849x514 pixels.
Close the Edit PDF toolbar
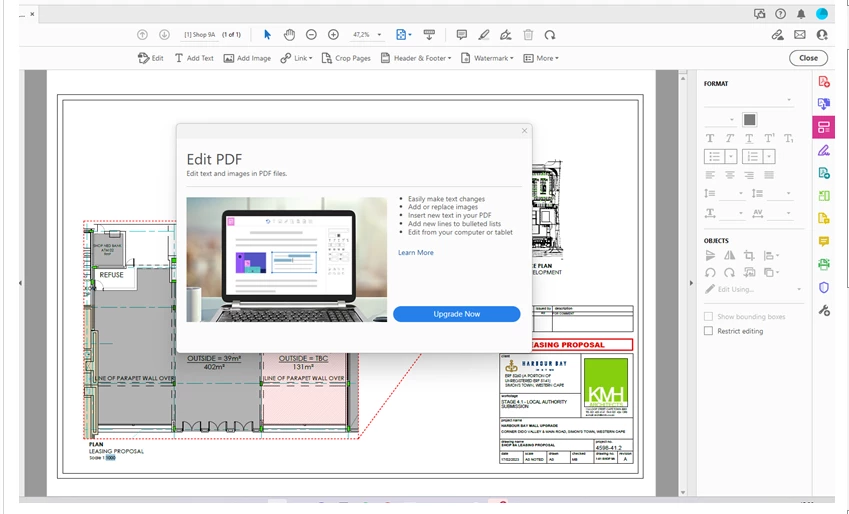(x=808, y=58)
